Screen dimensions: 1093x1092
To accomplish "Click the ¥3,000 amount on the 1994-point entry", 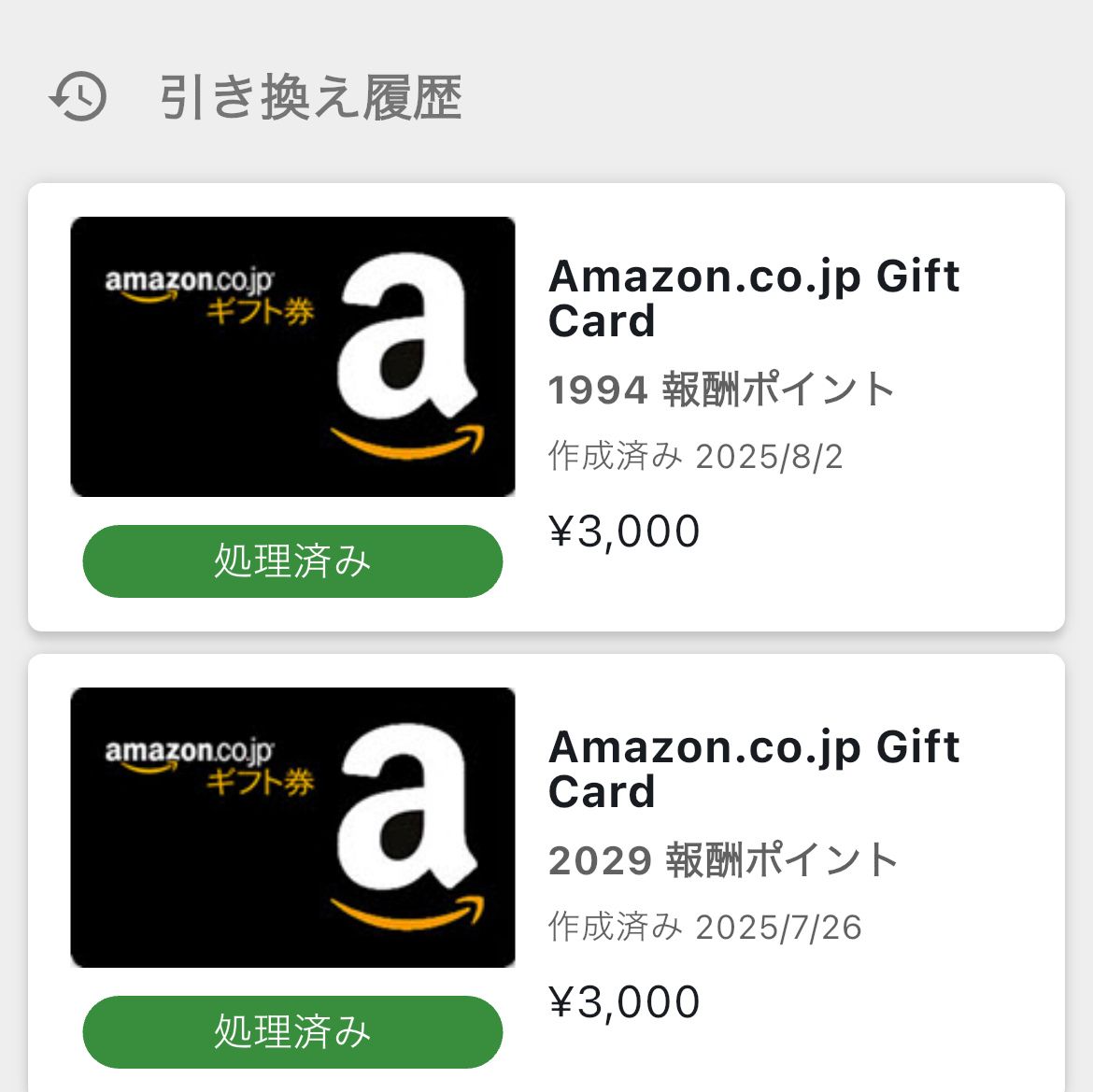I will pyautogui.click(x=624, y=532).
